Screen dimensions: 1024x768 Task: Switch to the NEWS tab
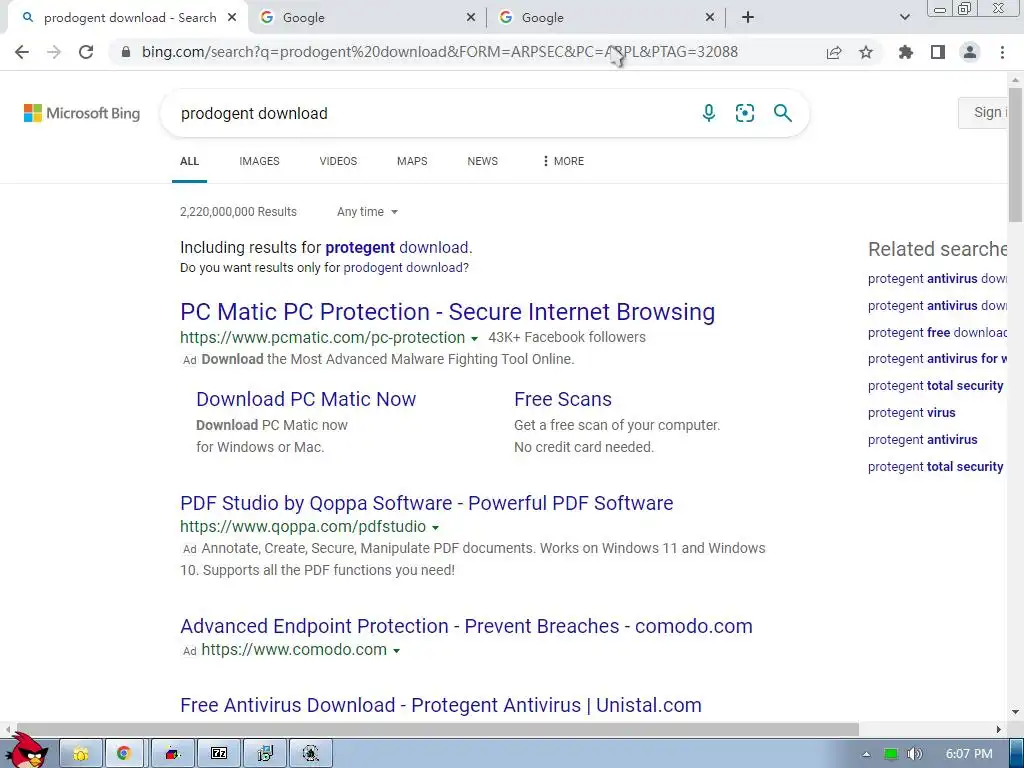[483, 161]
